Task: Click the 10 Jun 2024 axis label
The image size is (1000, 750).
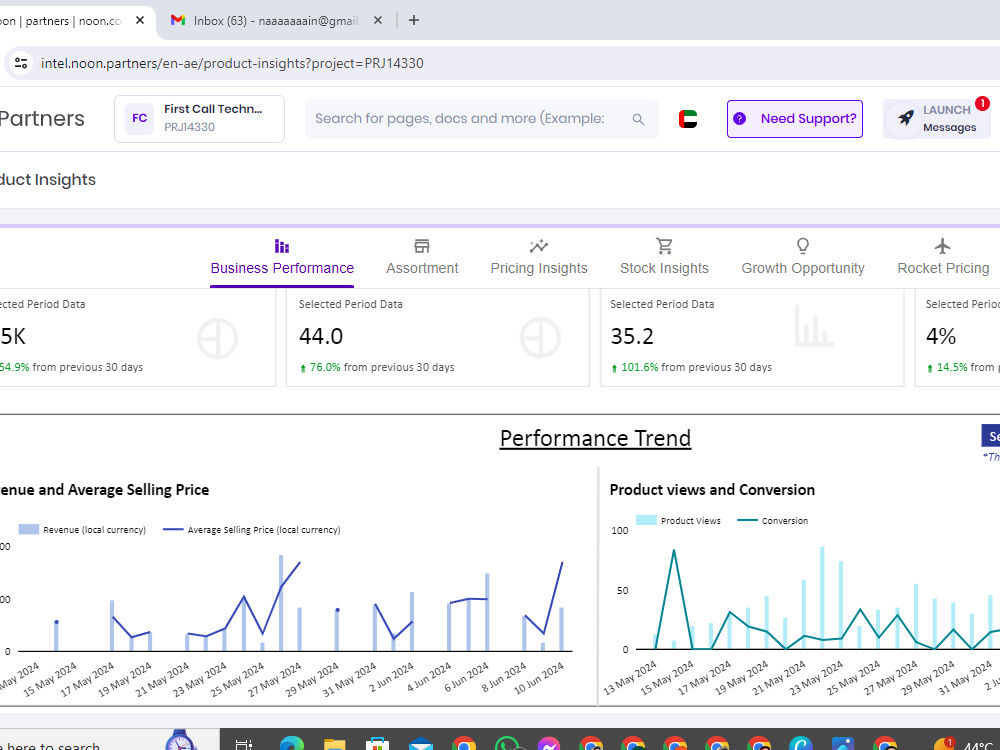Action: 540,678
